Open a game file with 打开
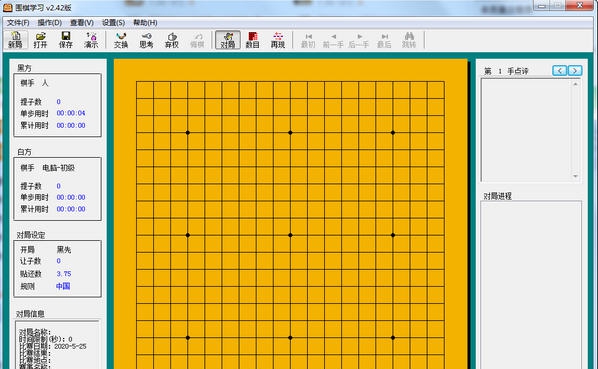The width and height of the screenshot is (598, 369). [40, 40]
